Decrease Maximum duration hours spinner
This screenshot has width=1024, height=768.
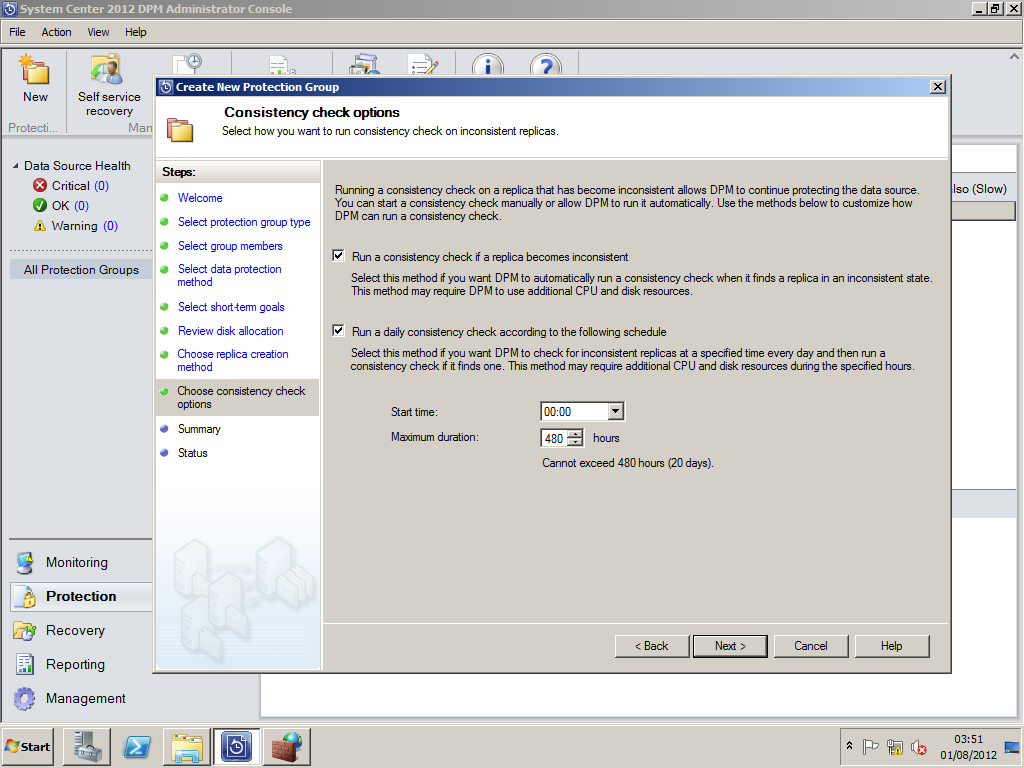click(x=575, y=442)
